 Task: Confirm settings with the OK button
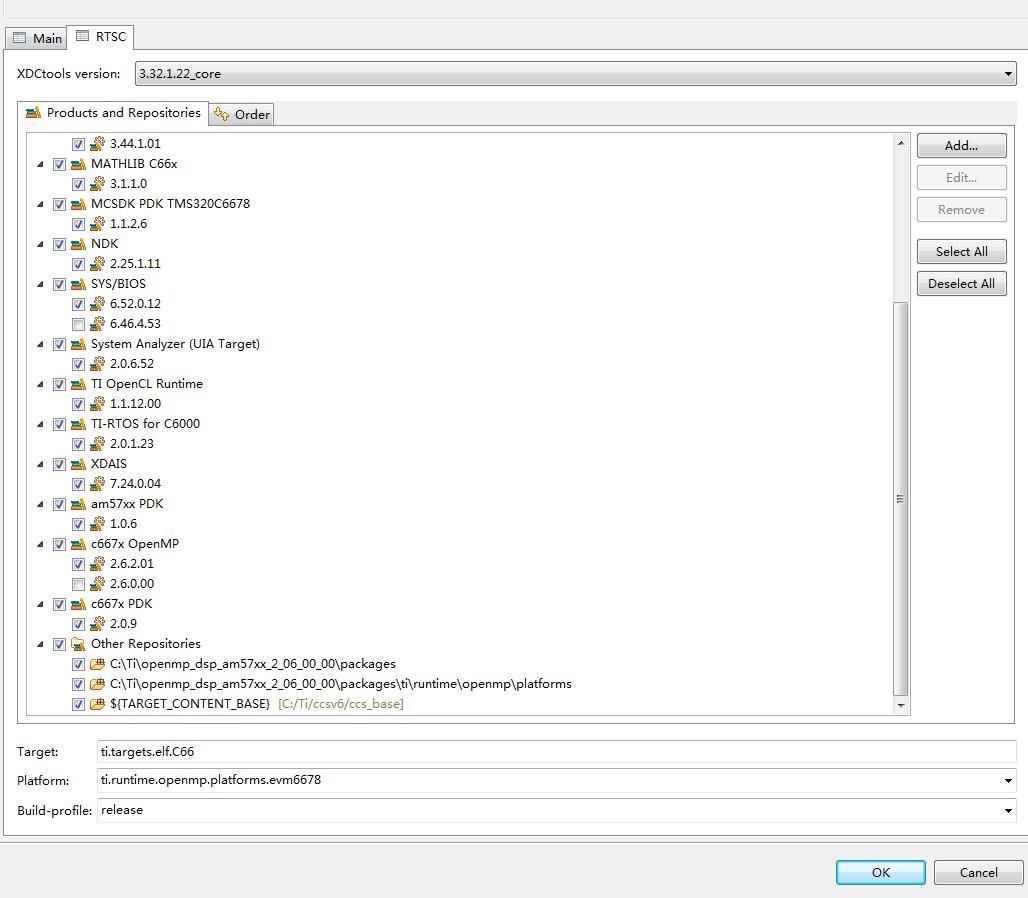tap(880, 872)
